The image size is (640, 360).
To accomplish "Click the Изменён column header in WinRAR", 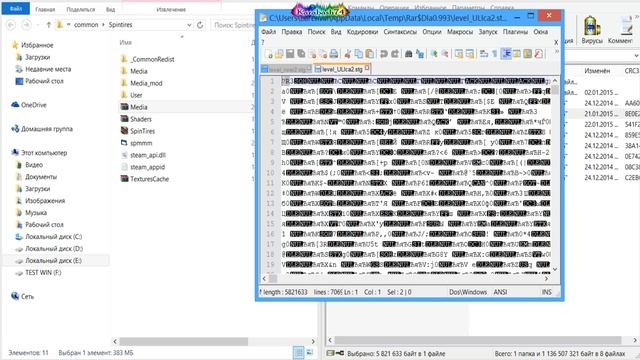I will (597, 71).
